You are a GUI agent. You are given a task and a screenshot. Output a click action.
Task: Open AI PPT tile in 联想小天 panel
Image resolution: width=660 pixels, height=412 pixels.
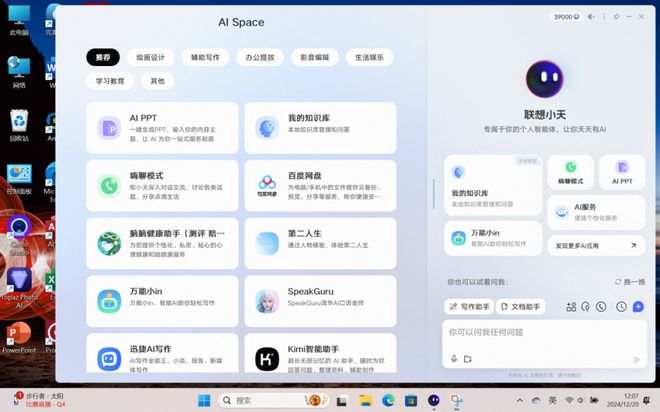(622, 172)
